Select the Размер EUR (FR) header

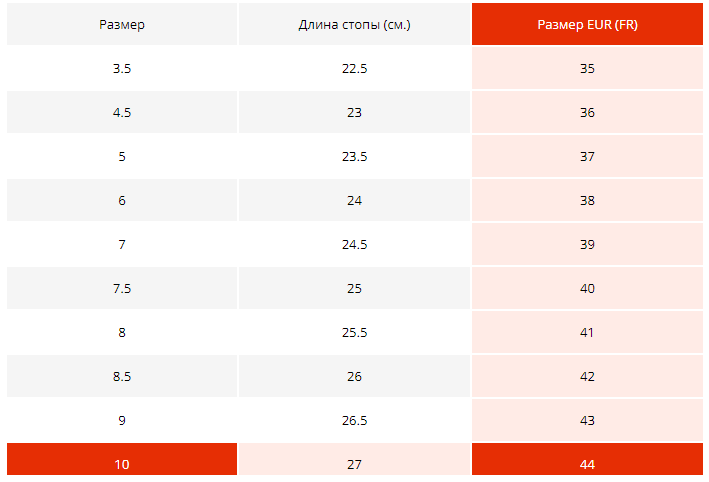click(x=587, y=24)
